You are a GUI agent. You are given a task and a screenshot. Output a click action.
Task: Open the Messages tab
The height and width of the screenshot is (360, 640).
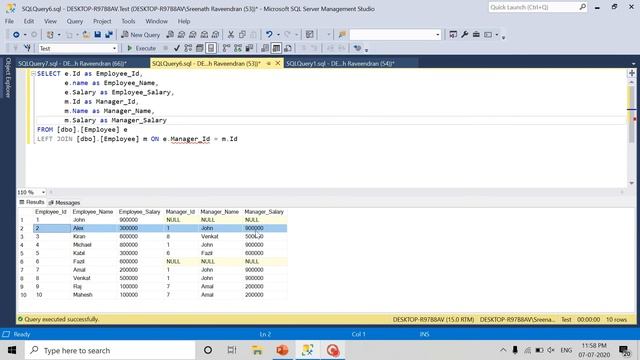tap(64, 202)
